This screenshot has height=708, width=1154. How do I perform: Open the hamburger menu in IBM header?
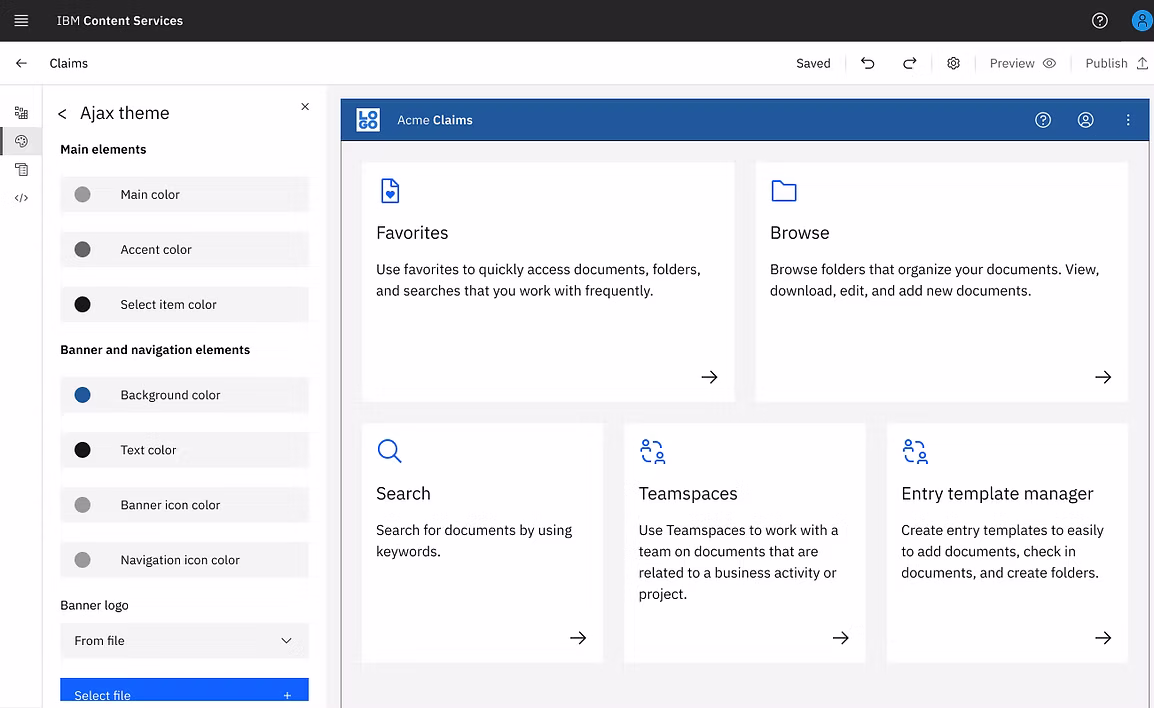(x=21, y=21)
